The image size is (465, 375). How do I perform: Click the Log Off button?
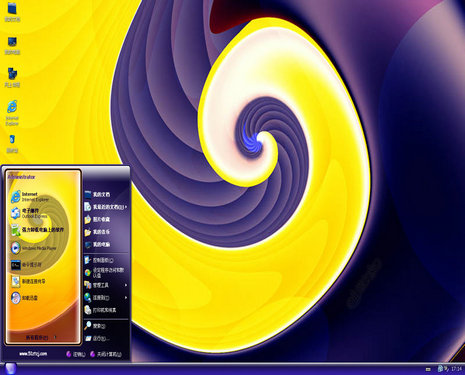(76, 354)
